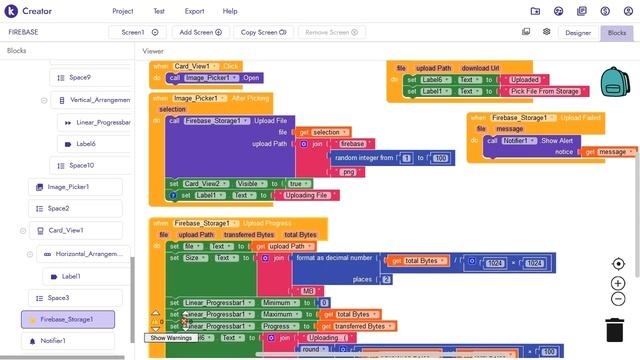Select Linear_Progressbar in the blocks tree
Viewport: 640px width, 360px height.
click(x=94, y=122)
